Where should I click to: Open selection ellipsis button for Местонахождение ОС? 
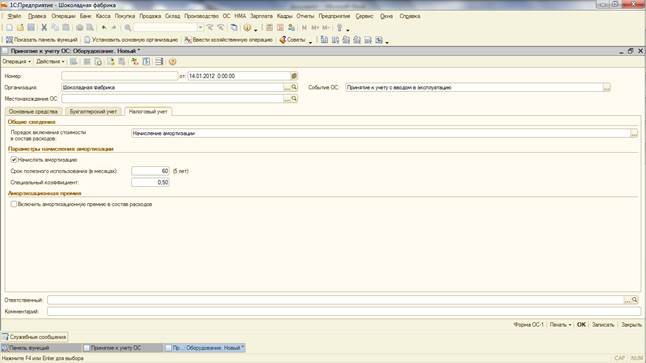[287, 98]
